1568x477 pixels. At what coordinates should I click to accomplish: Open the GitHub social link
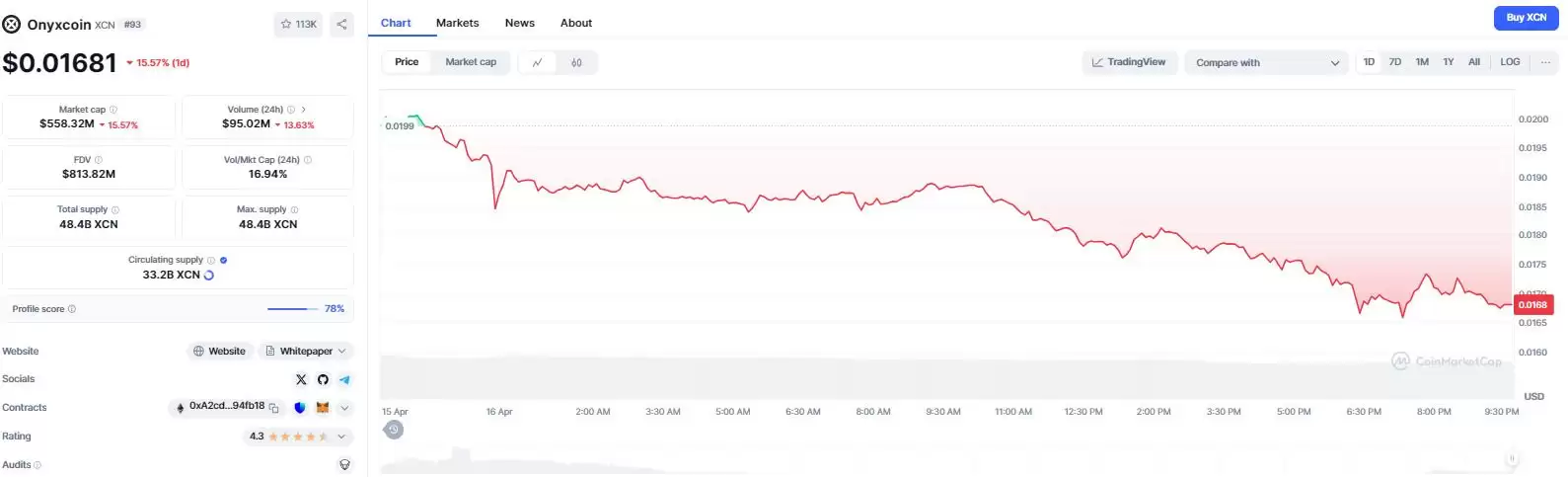click(323, 379)
